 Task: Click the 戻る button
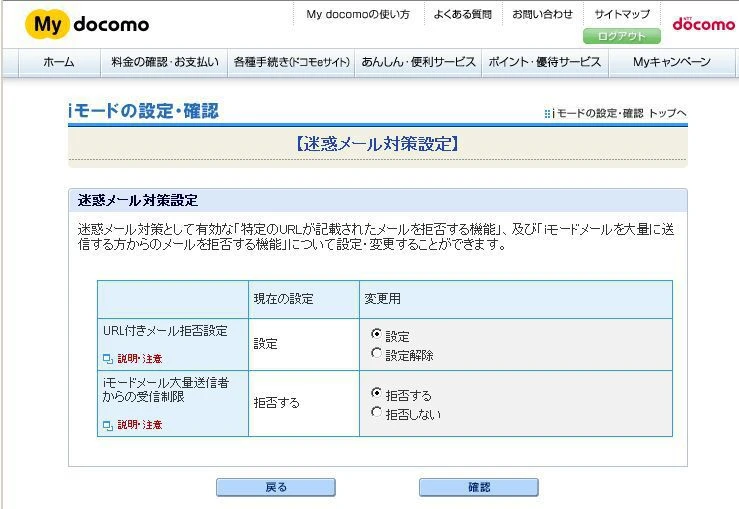tap(276, 487)
